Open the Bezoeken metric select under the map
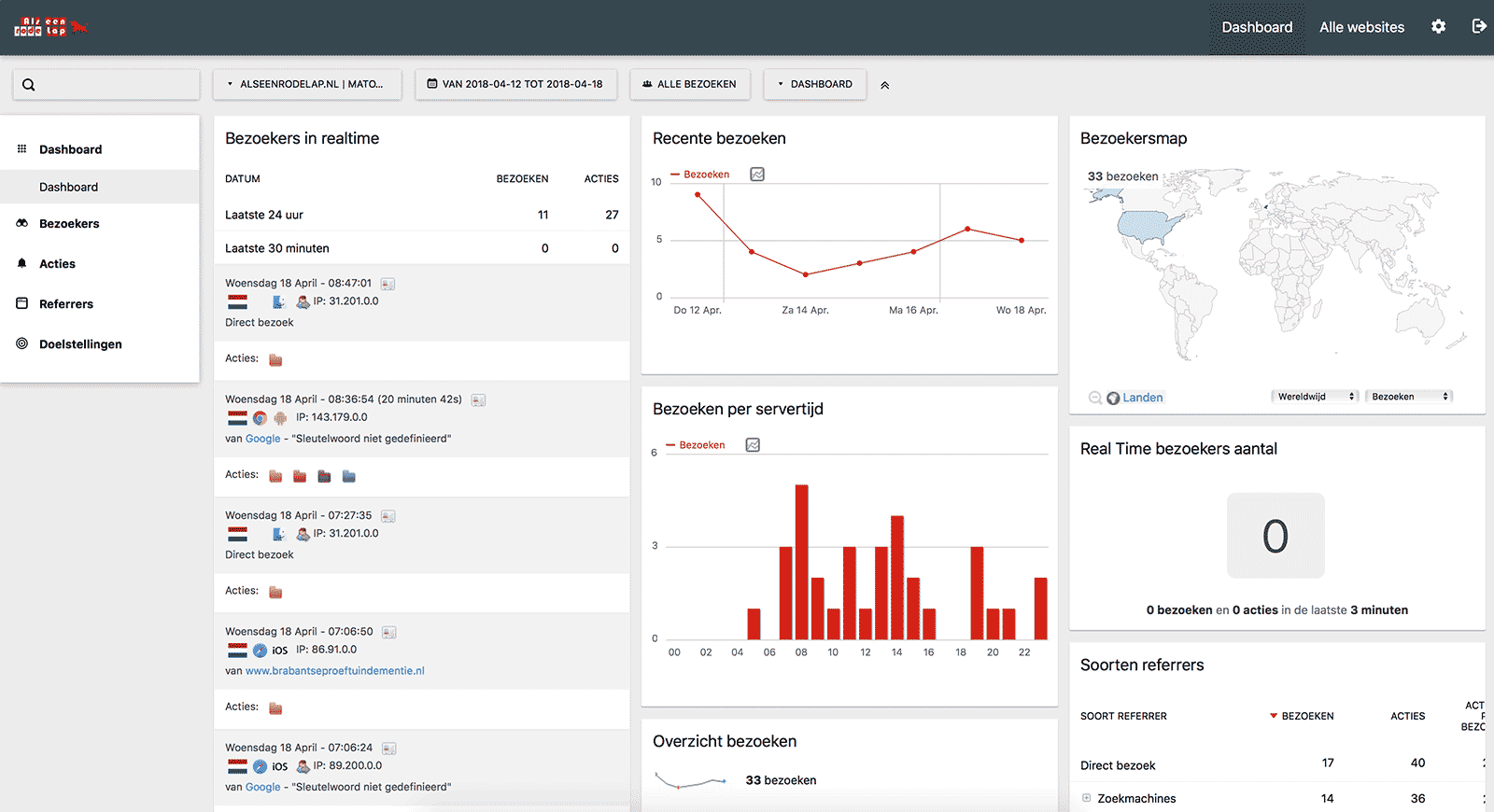1494x812 pixels. coord(1409,397)
